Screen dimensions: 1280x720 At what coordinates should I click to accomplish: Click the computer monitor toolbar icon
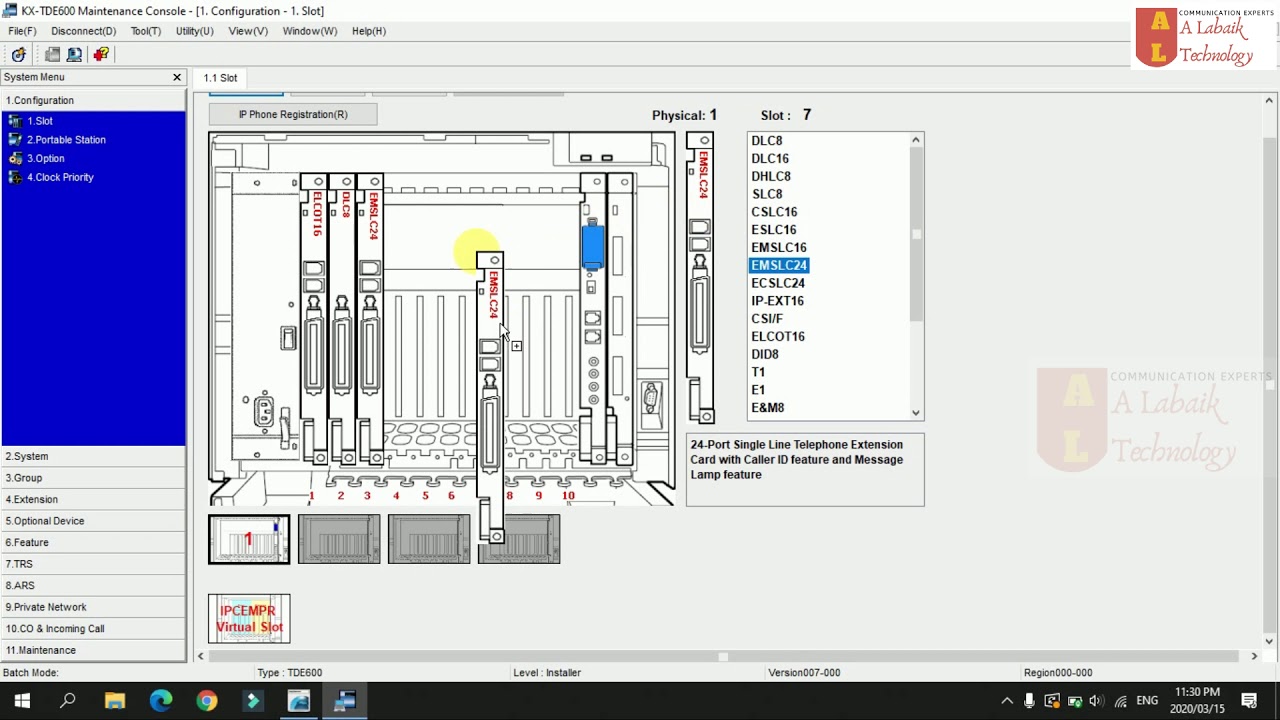(74, 55)
